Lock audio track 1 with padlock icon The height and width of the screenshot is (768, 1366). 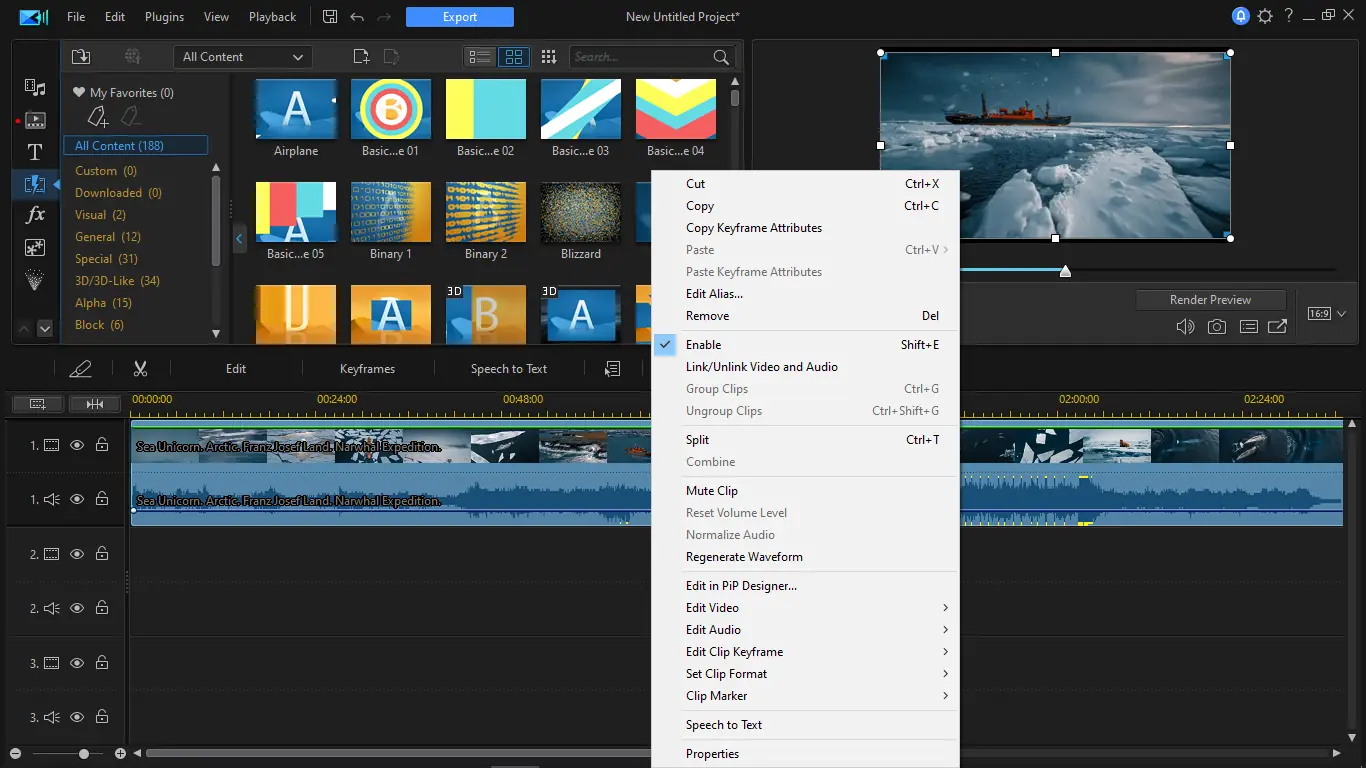[x=102, y=499]
